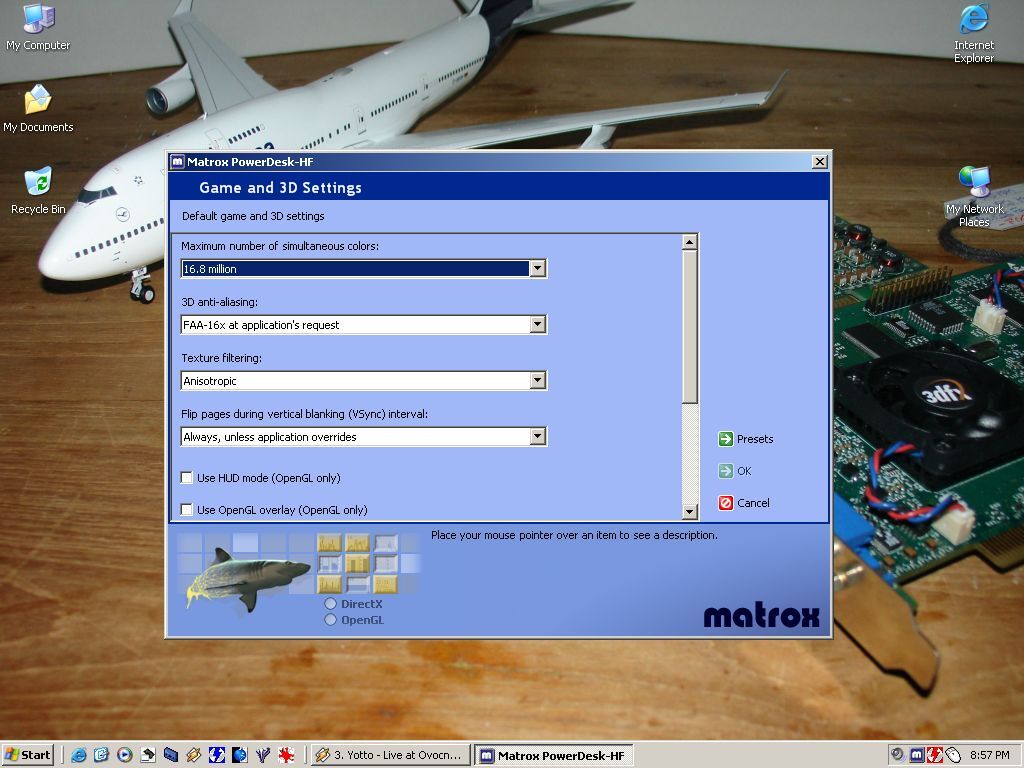Click the vertical scrollbar thumb
This screenshot has height=768, width=1024.
click(x=690, y=327)
